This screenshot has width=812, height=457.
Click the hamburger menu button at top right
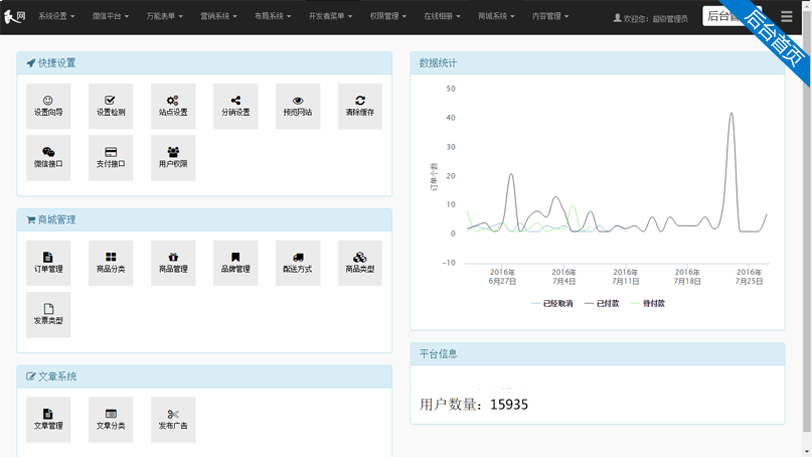click(x=786, y=16)
